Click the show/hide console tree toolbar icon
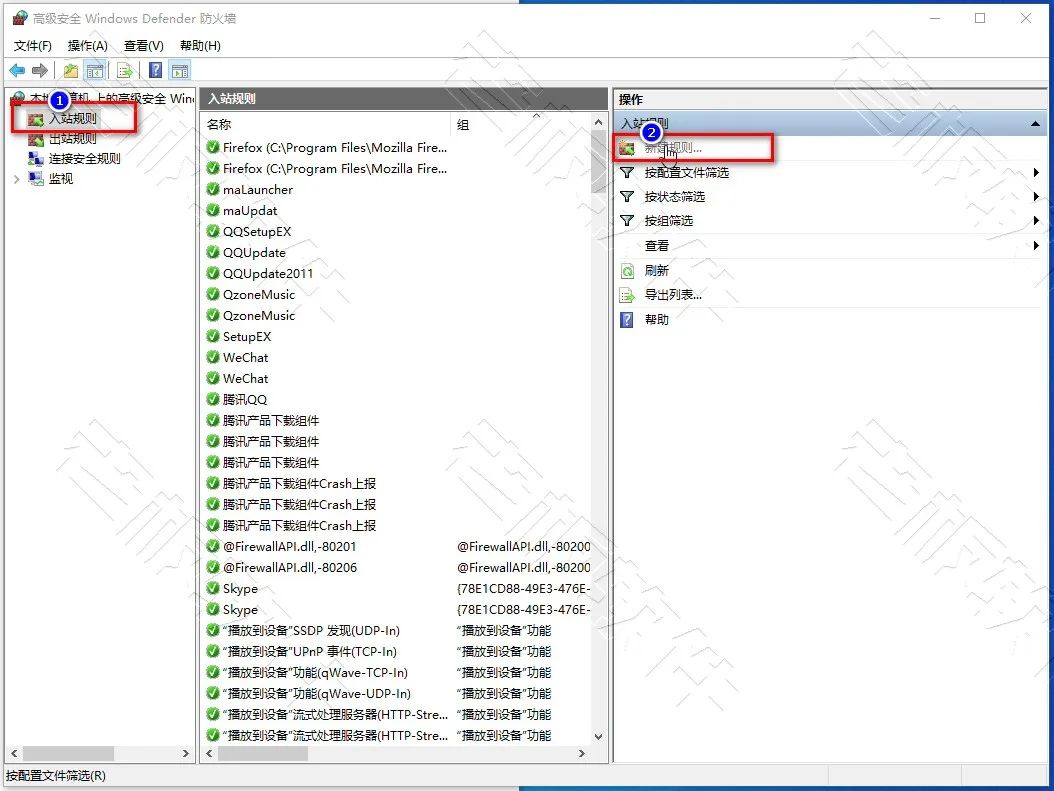The image size is (1054, 791). [x=94, y=70]
